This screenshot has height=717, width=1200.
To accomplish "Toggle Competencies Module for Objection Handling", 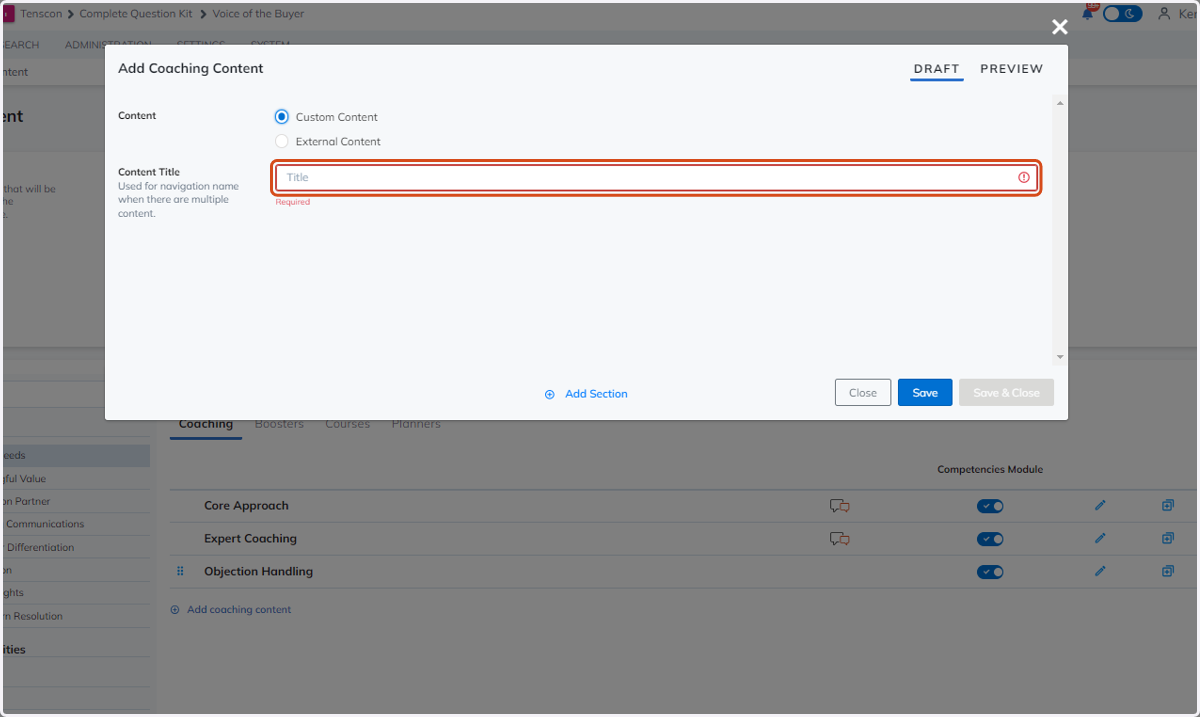I will [x=990, y=572].
